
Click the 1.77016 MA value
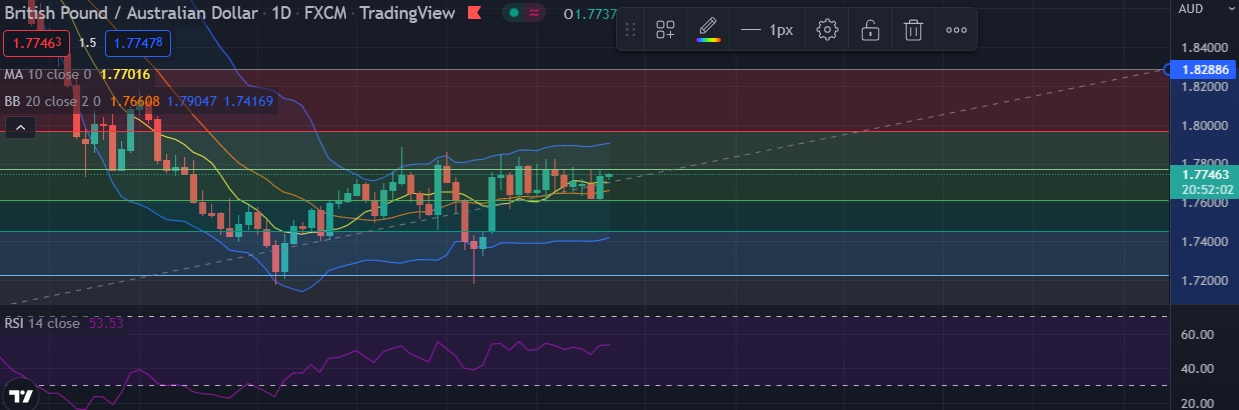[x=126, y=74]
